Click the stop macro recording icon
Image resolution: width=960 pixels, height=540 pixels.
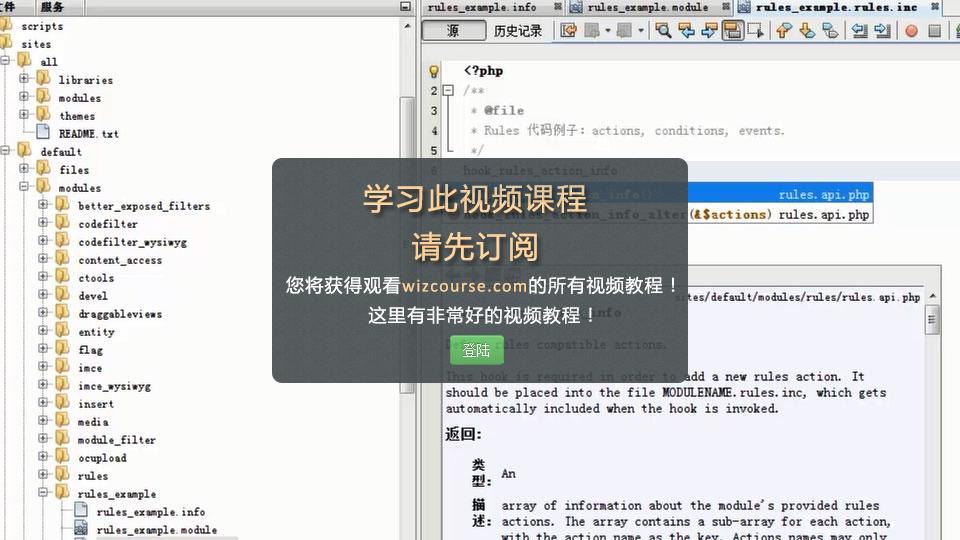(x=934, y=31)
